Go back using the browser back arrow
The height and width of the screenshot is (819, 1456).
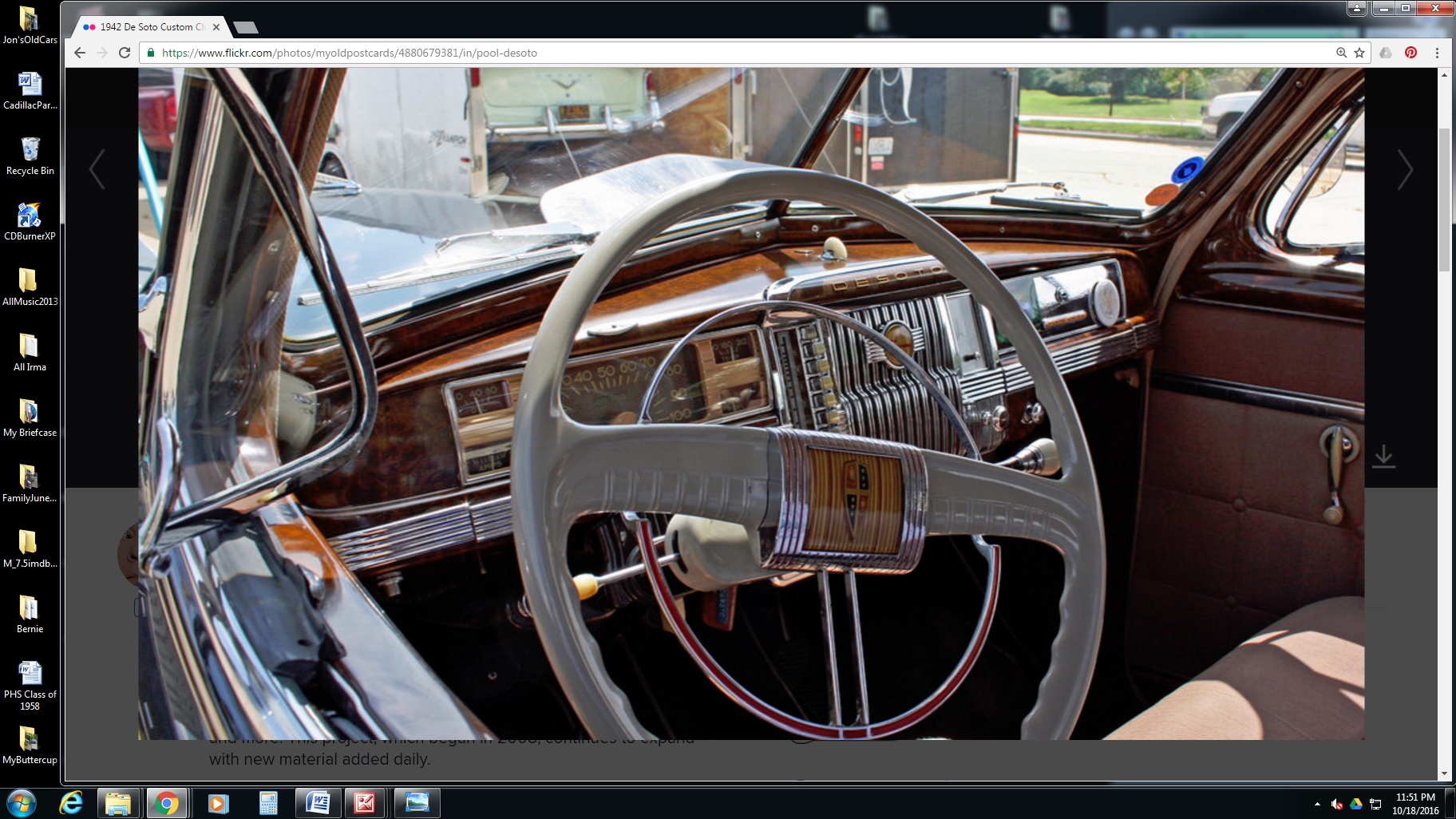pos(79,53)
